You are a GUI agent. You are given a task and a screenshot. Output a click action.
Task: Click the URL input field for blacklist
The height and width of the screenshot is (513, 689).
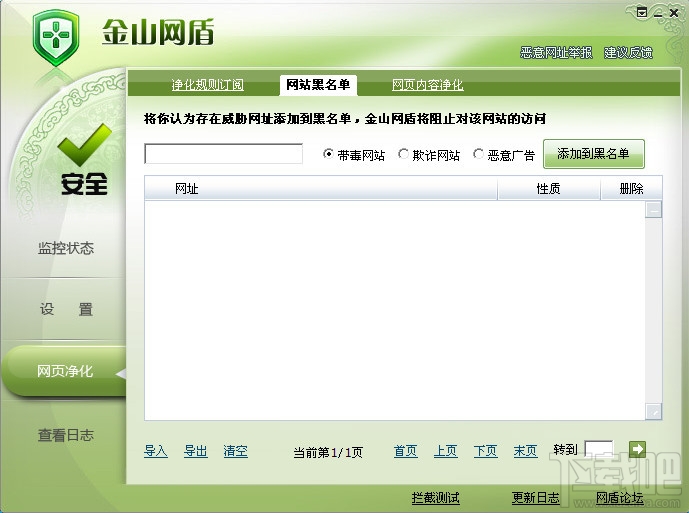coord(223,154)
